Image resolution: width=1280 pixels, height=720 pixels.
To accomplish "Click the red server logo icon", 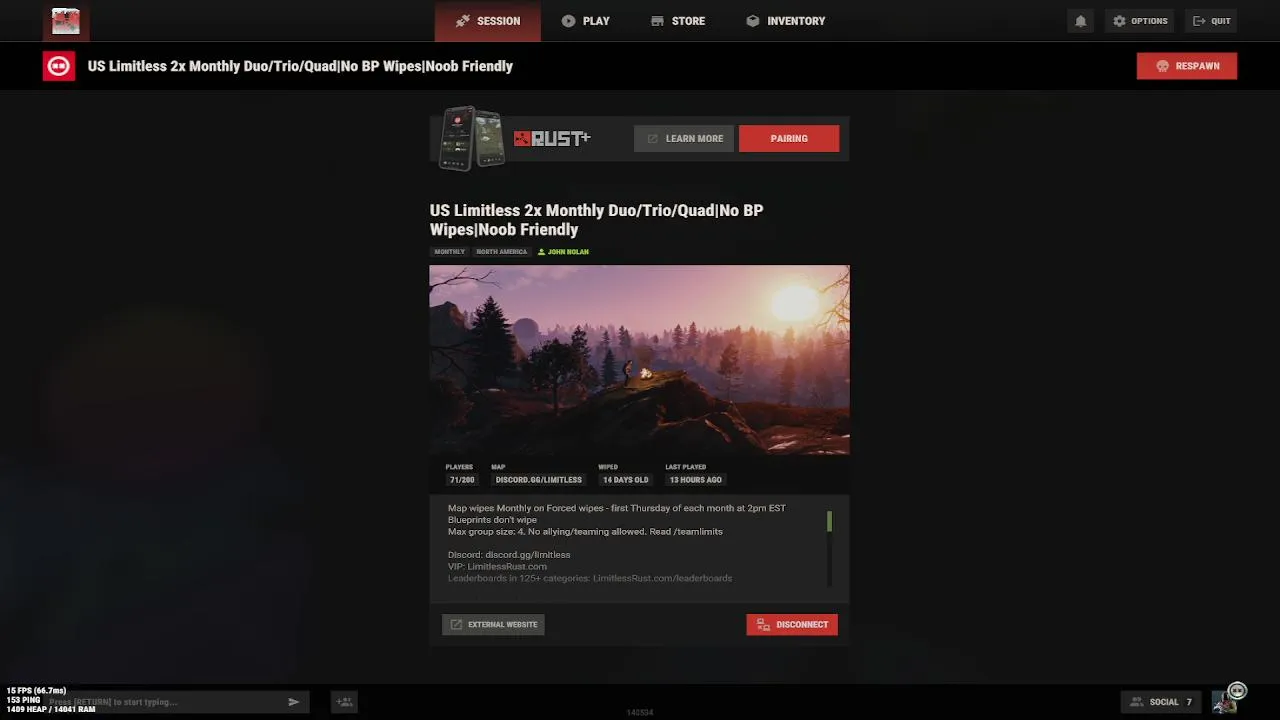I will 59,66.
